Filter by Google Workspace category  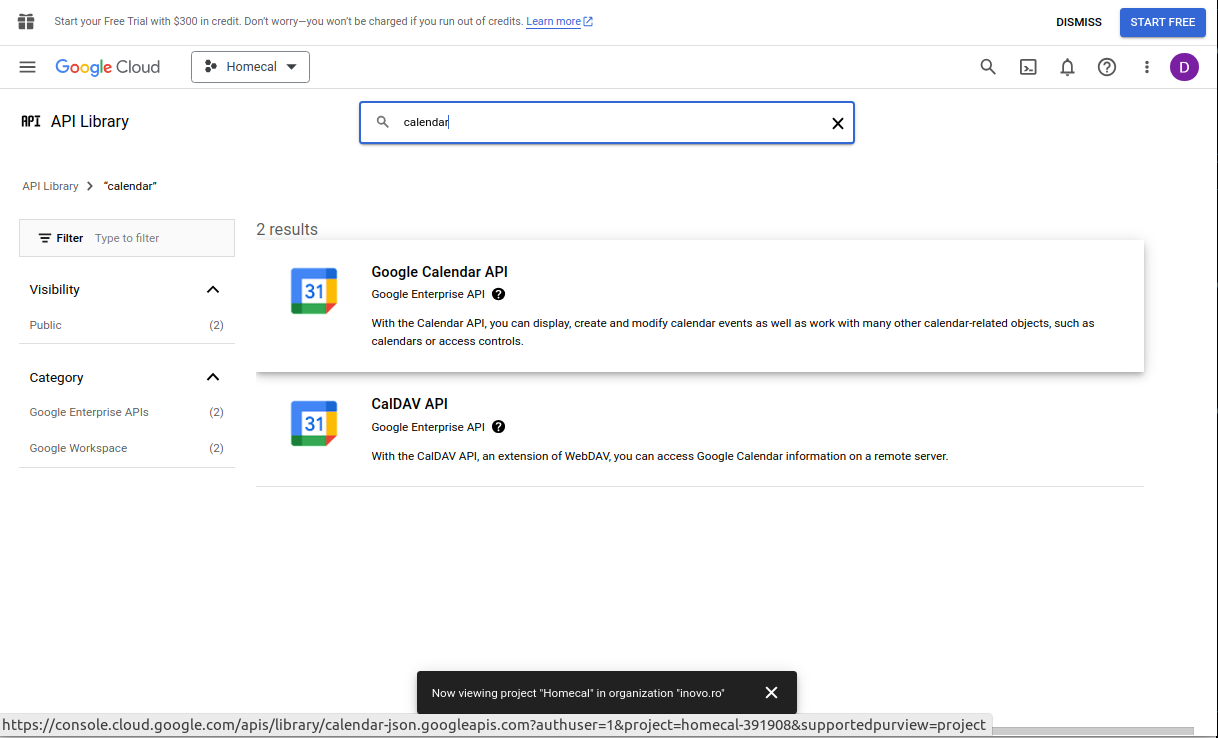tap(78, 448)
